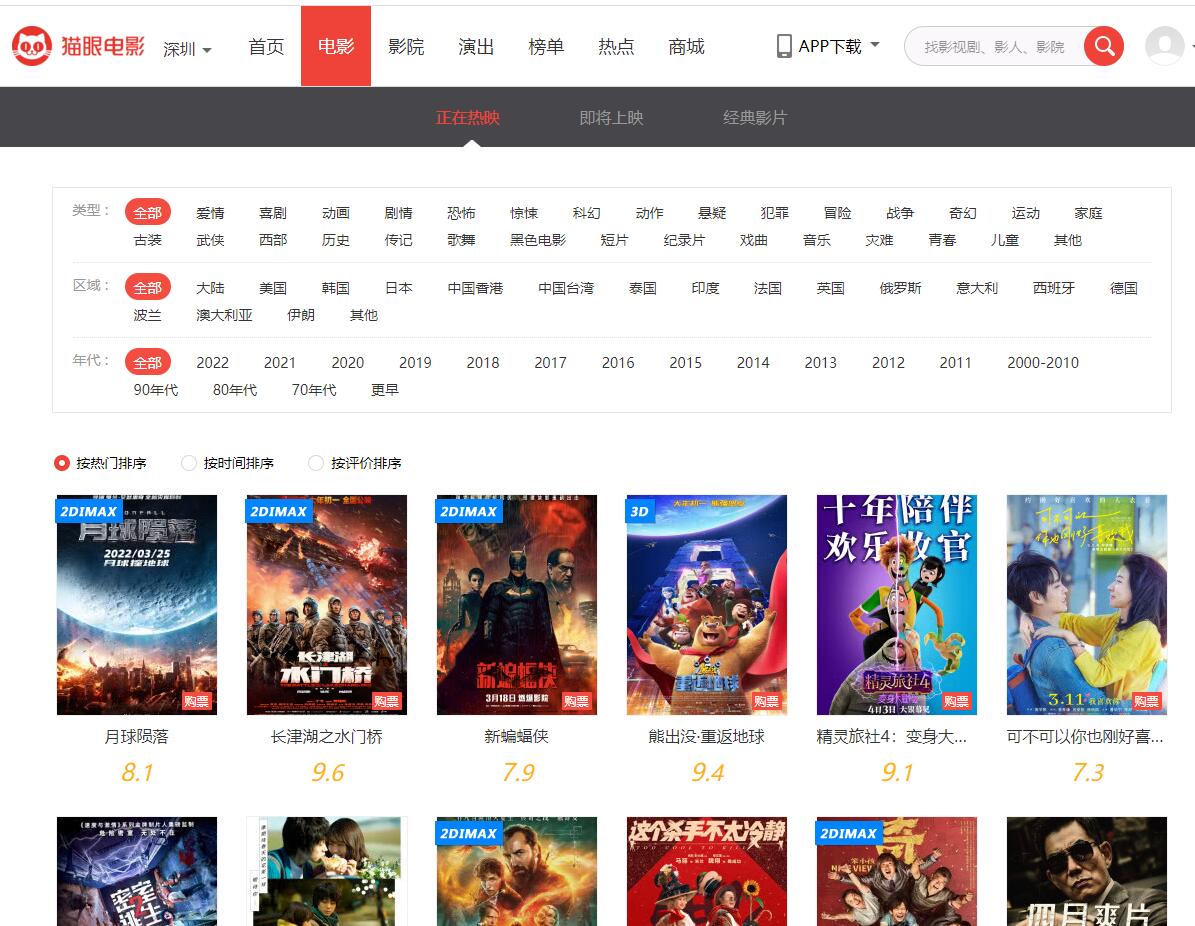Filter by 纪录片 genre
This screenshot has height=926, width=1195.
point(684,240)
